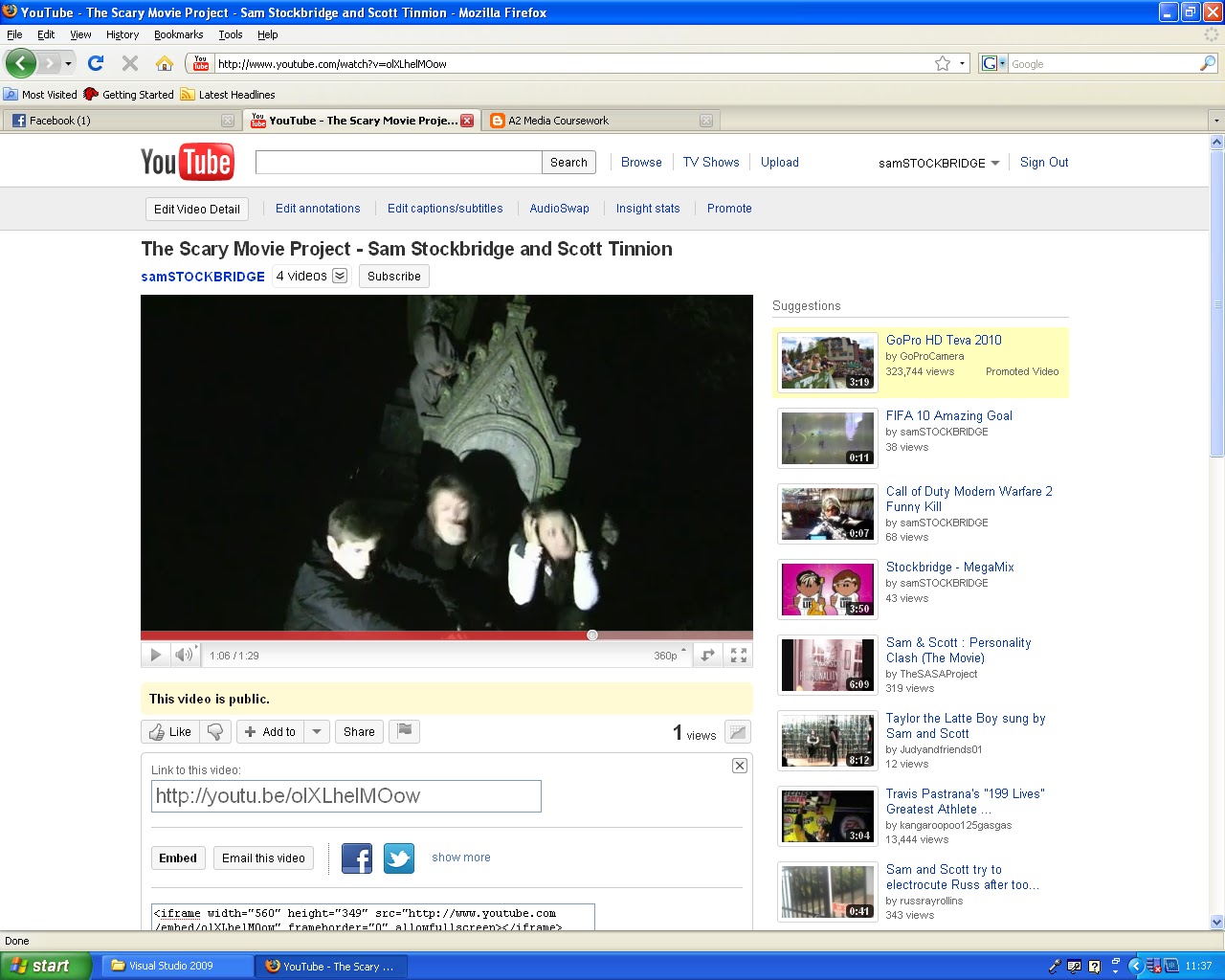Open the File menu
The image size is (1225, 980).
[x=14, y=34]
